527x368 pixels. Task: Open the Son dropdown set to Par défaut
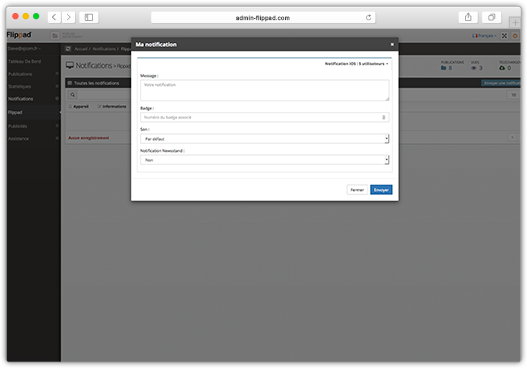pyautogui.click(x=265, y=139)
